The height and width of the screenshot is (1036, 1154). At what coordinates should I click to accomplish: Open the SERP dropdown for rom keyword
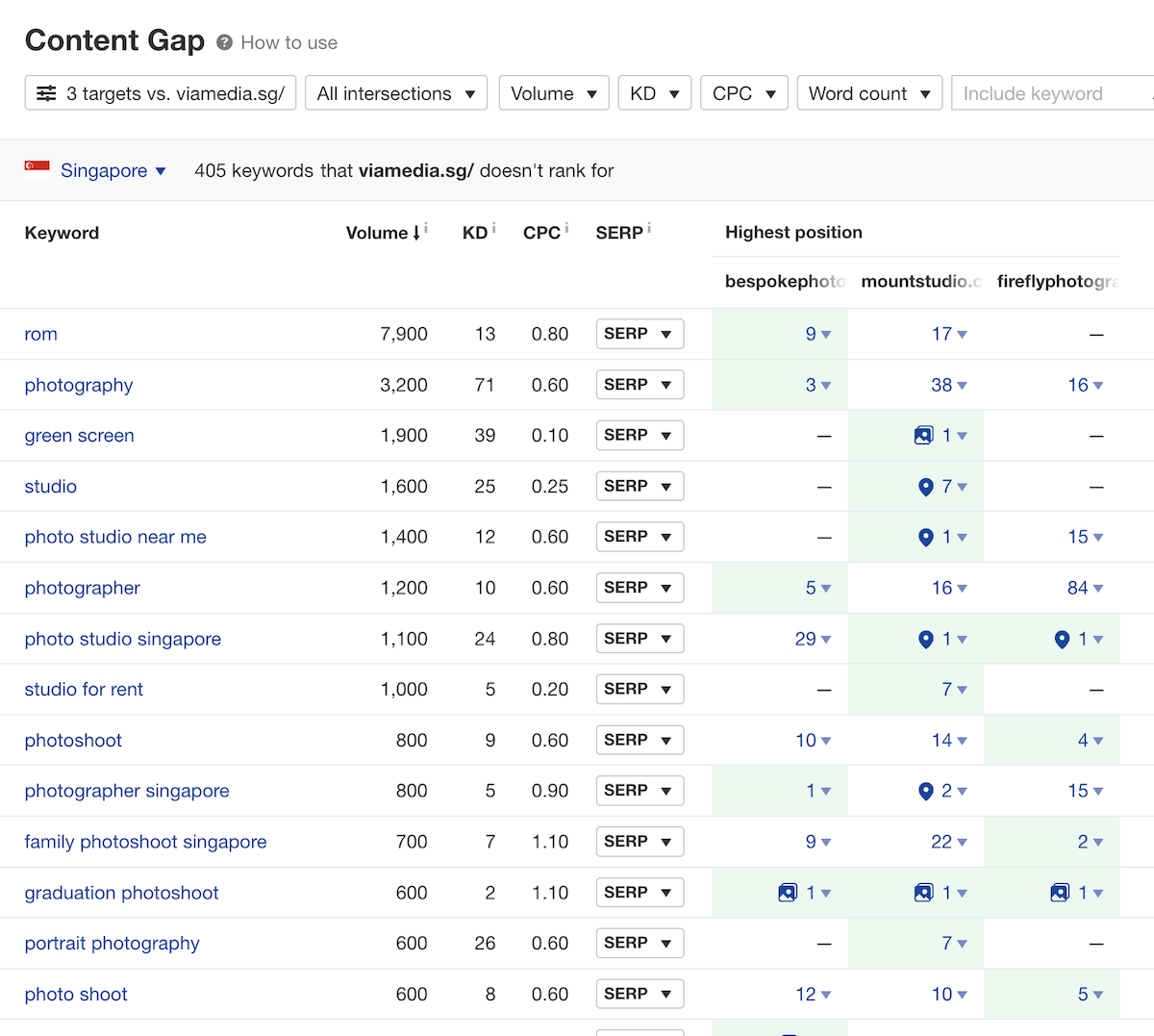click(x=639, y=334)
